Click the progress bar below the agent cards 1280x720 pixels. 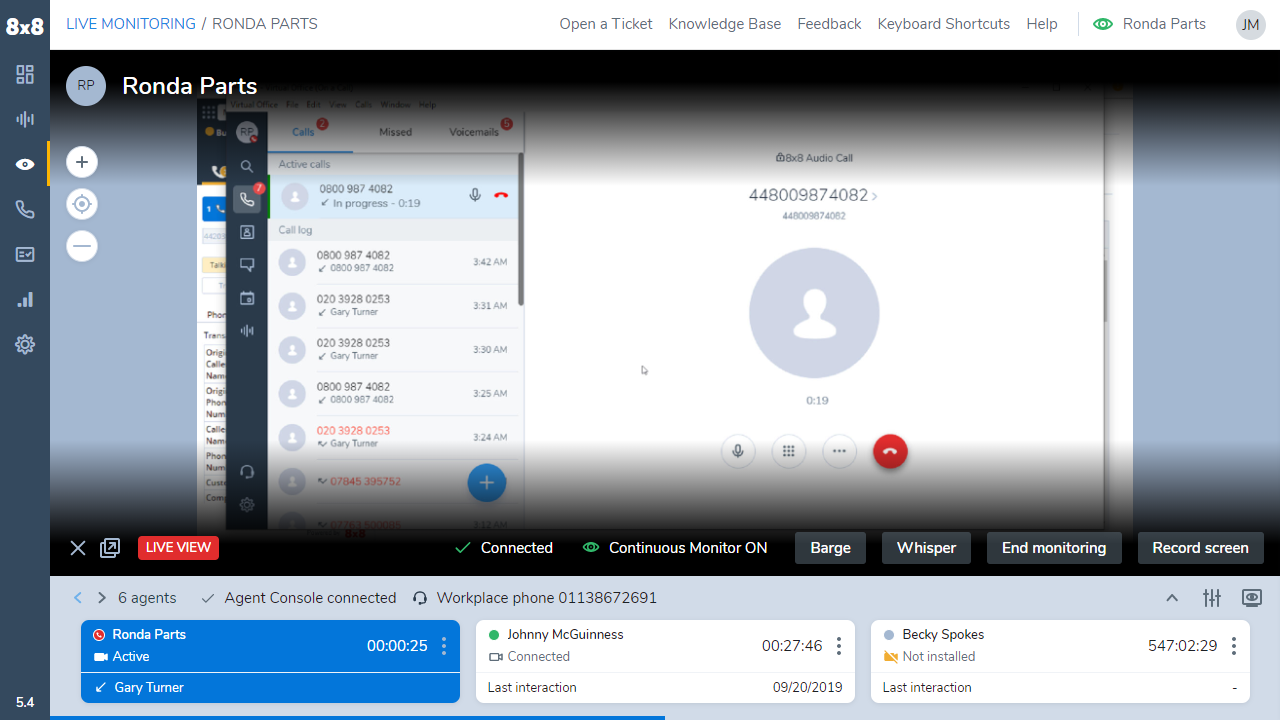click(357, 717)
